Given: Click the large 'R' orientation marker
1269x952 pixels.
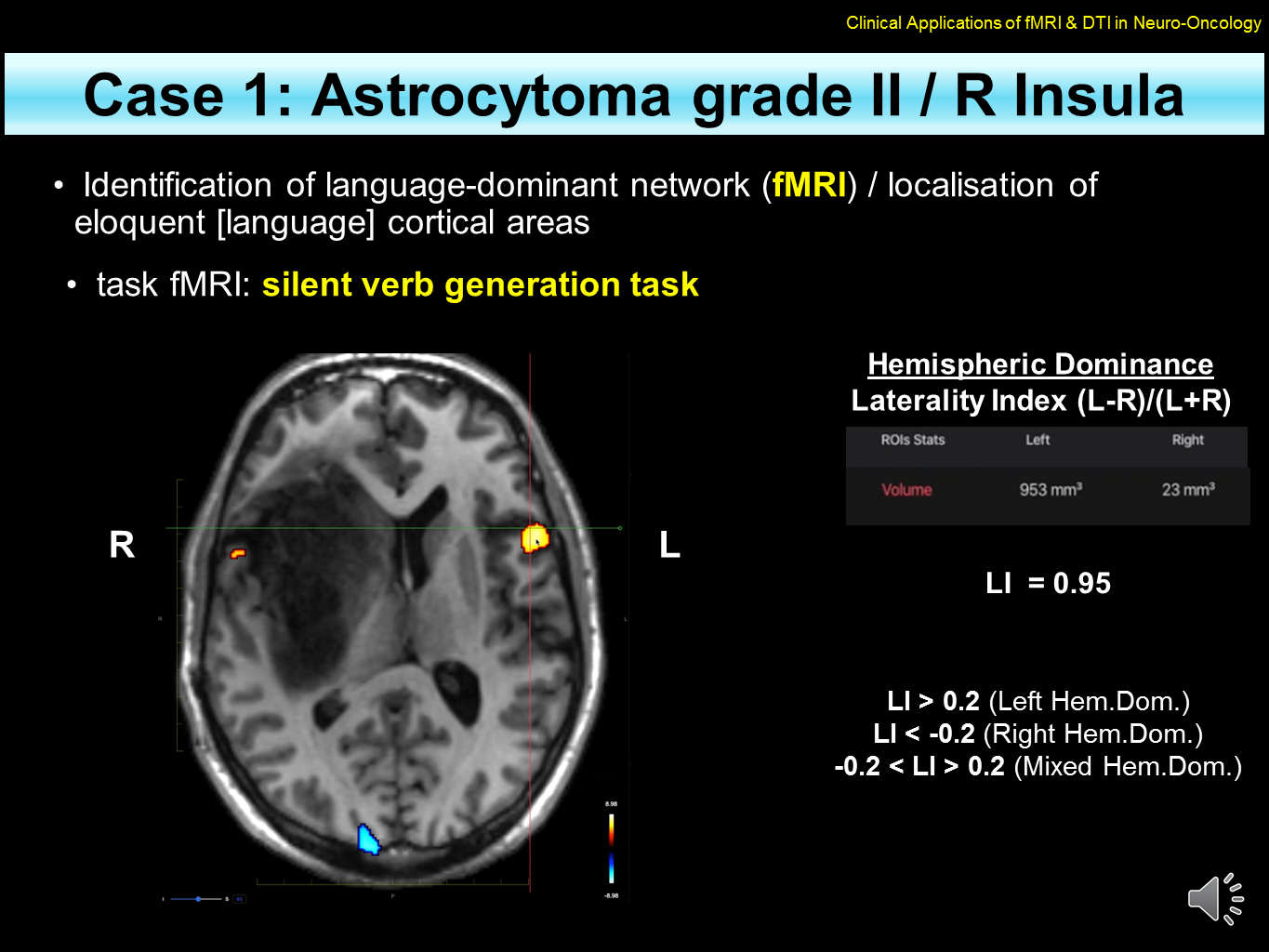Looking at the screenshot, I should (122, 545).
